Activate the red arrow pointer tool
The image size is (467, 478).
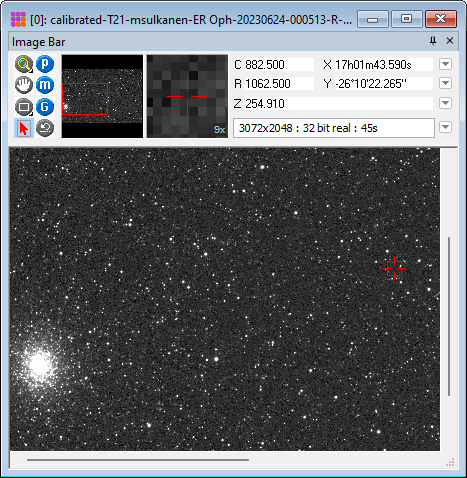pos(24,128)
